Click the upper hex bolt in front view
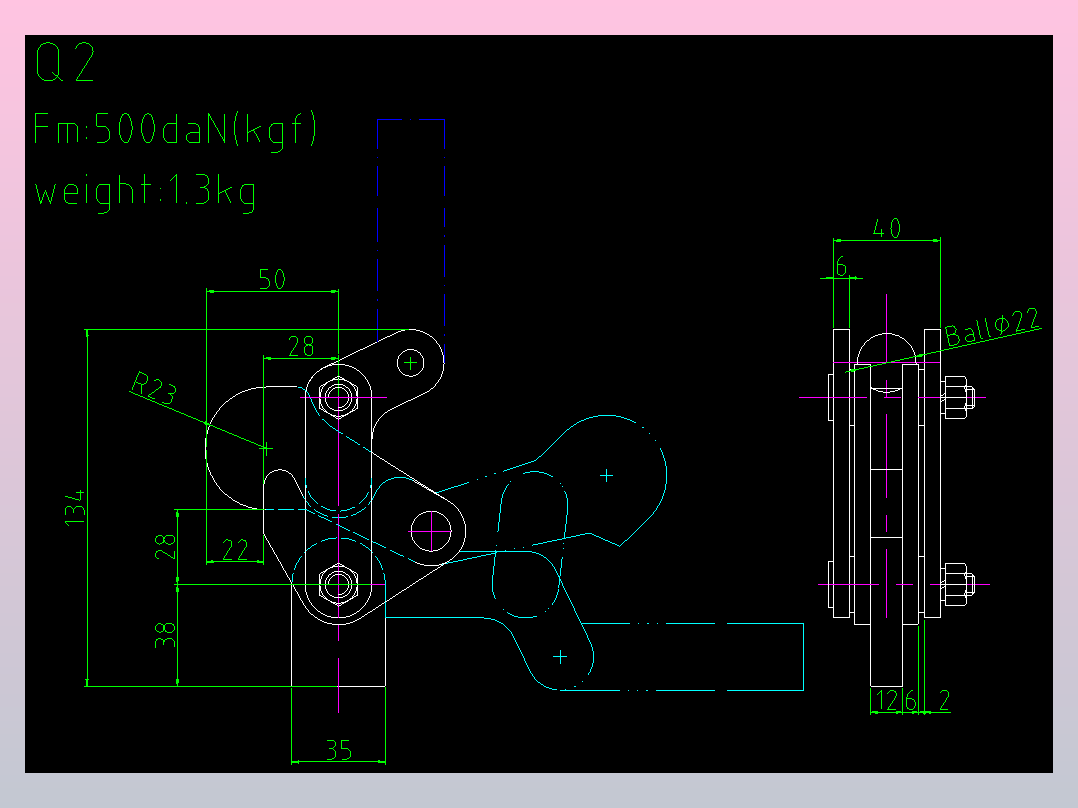This screenshot has height=808, width=1078. (338, 397)
